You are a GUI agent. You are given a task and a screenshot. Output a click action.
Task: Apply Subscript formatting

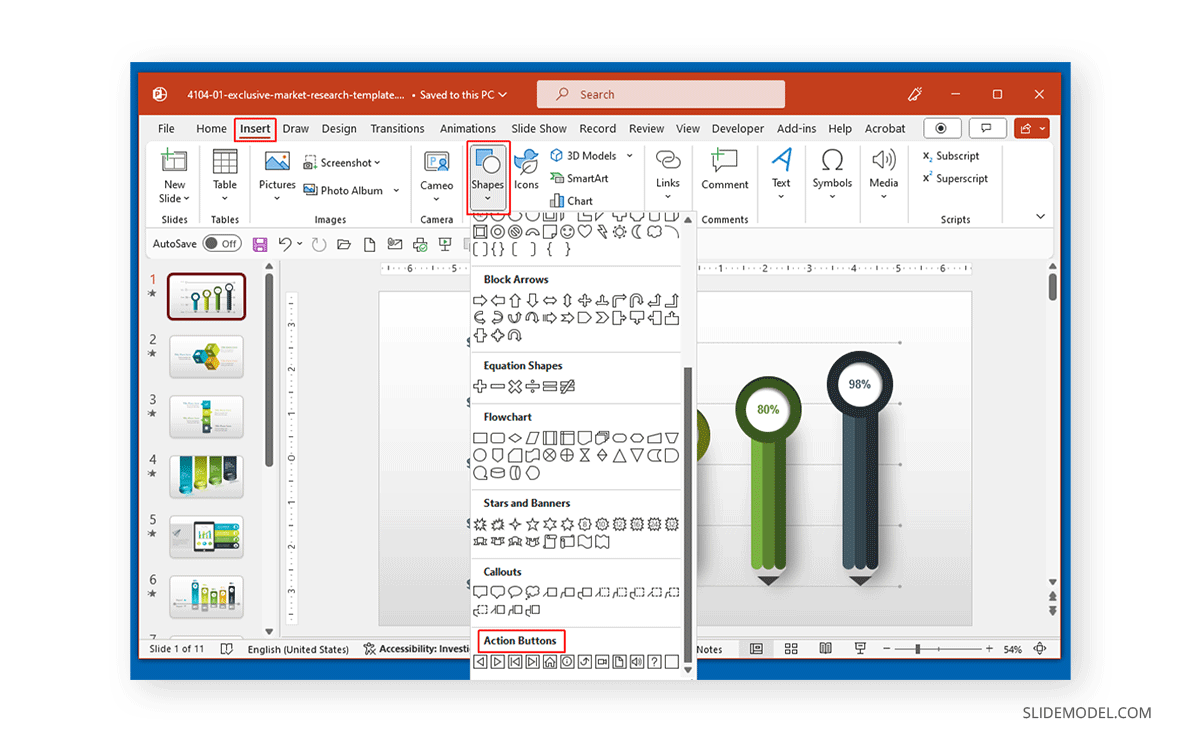(951, 155)
